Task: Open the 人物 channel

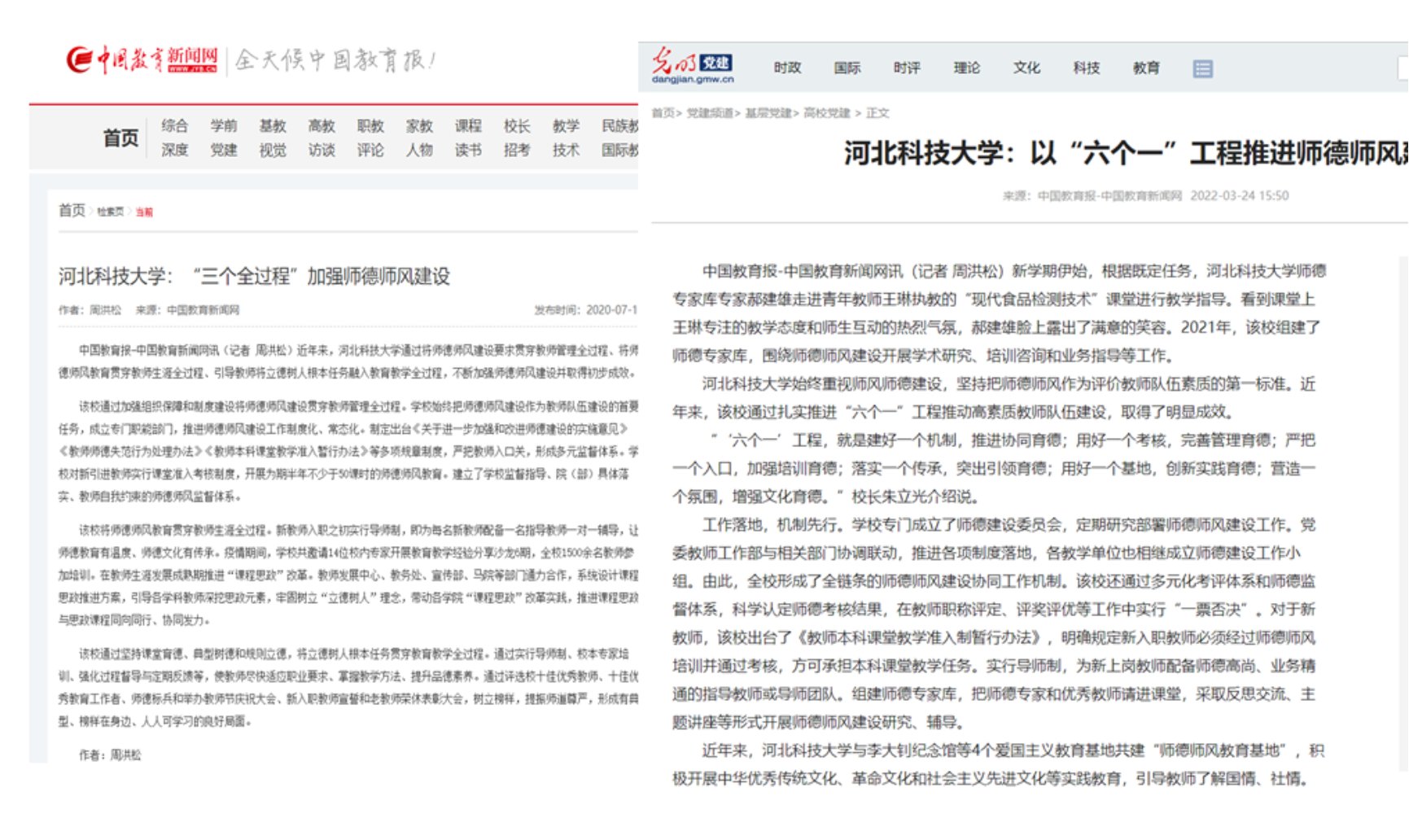Action: pos(419,150)
